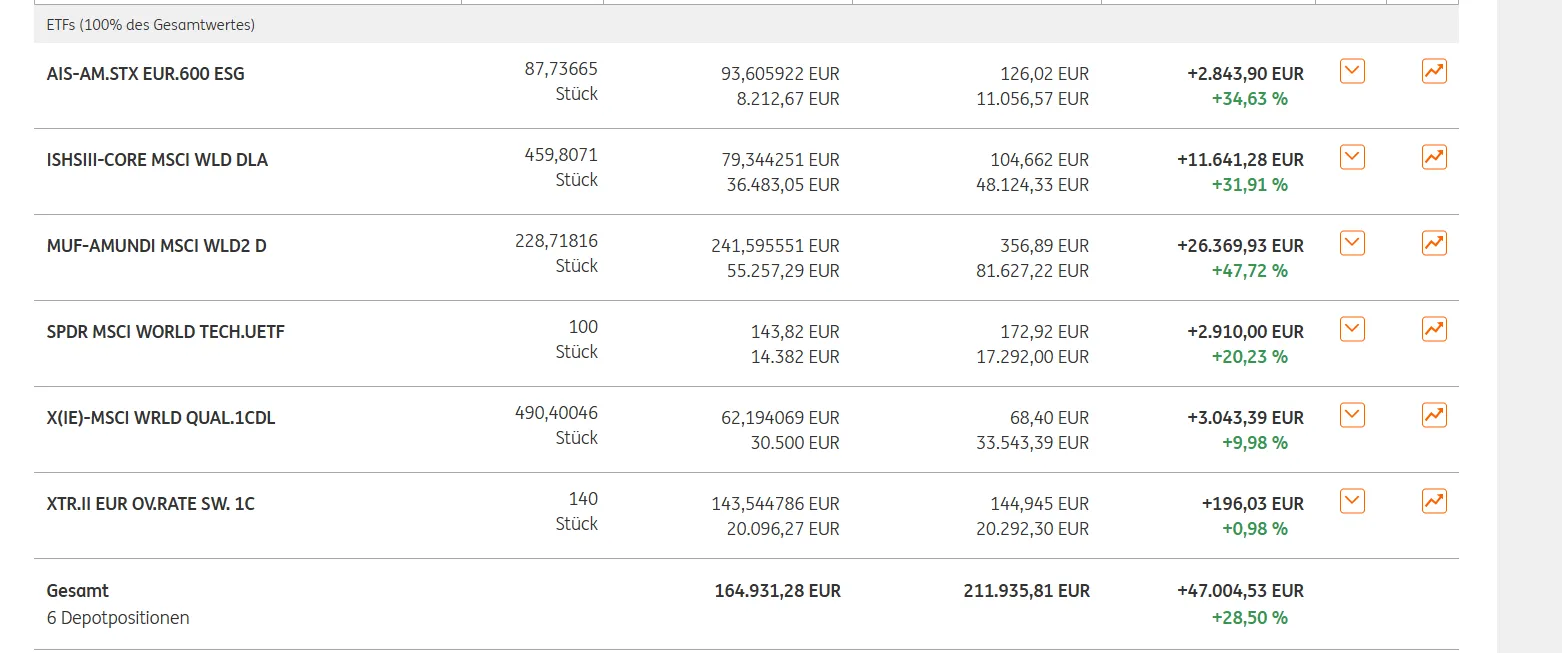This screenshot has width=1562, height=653.
Task: Expand dropdown arrow for MUF-AMUNDI MSCI WLD2 D
Action: pyautogui.click(x=1352, y=243)
